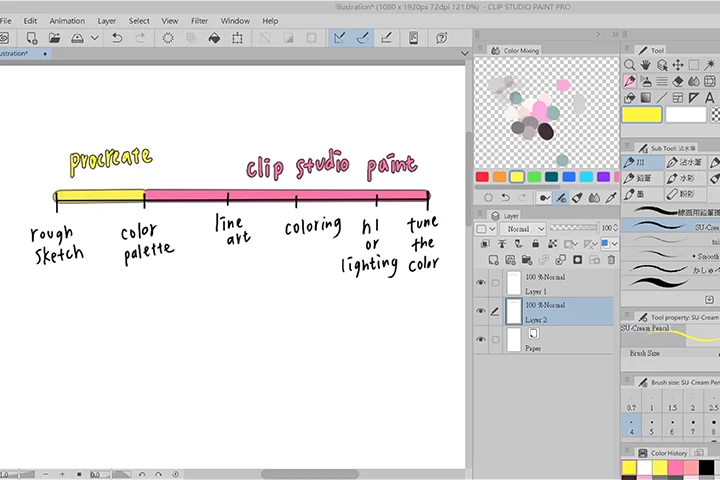Viewport: 720px width, 480px height.
Task: Open the Normal blending mode dropdown
Action: click(523, 228)
